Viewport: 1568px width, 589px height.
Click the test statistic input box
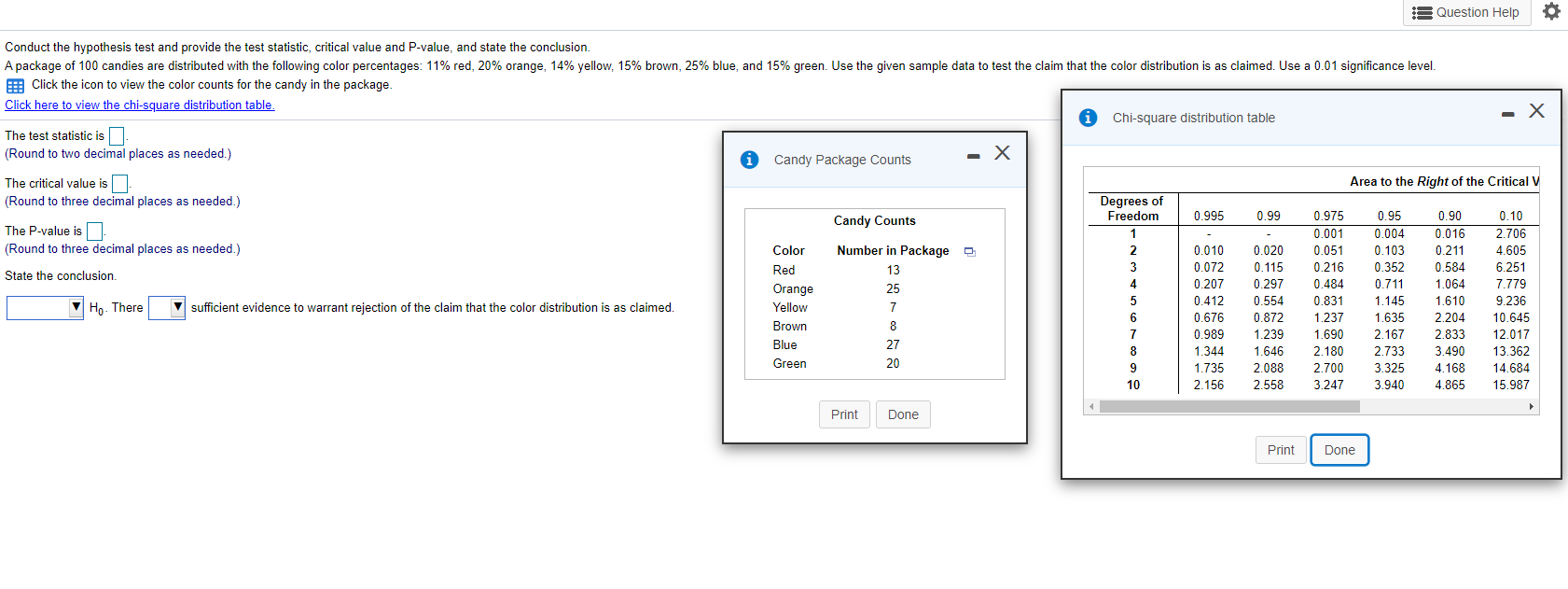(x=117, y=136)
